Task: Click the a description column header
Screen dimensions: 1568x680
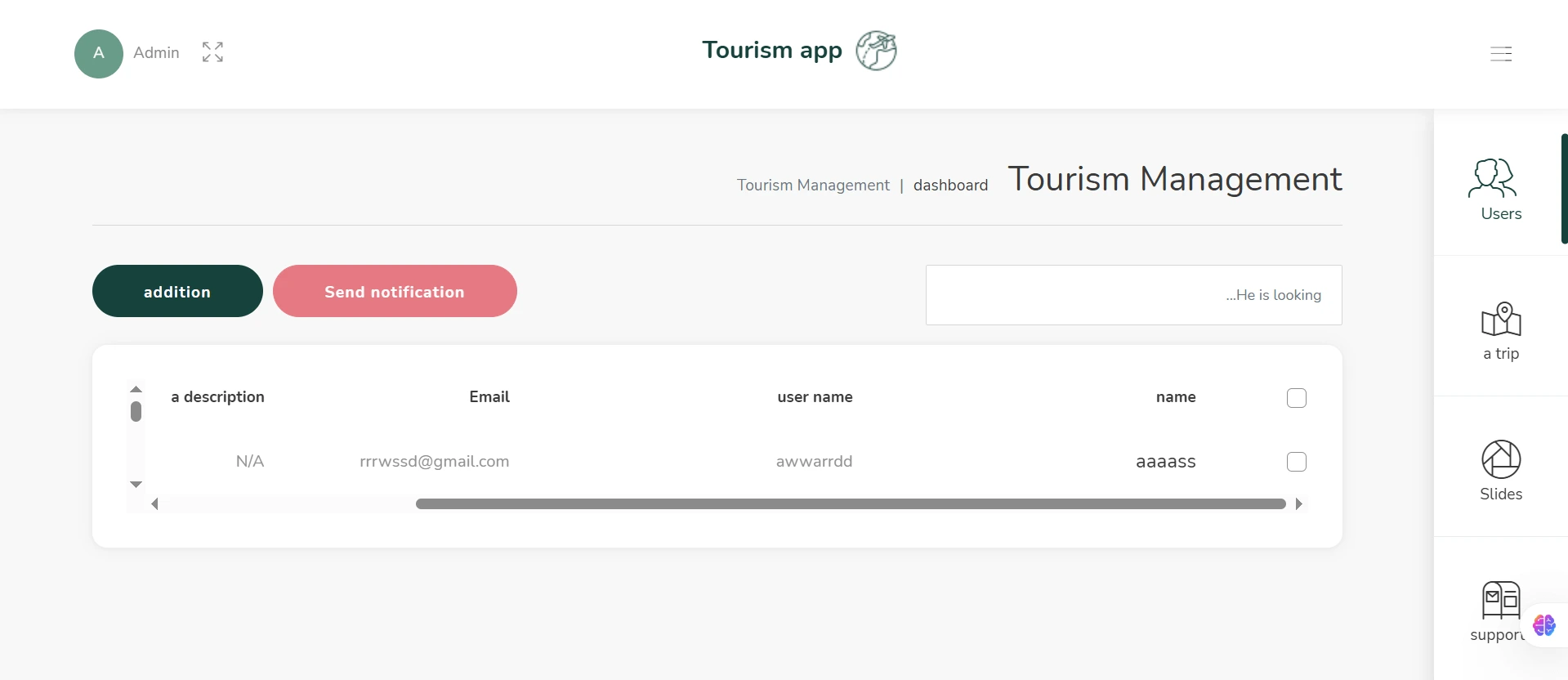Action: [x=217, y=397]
